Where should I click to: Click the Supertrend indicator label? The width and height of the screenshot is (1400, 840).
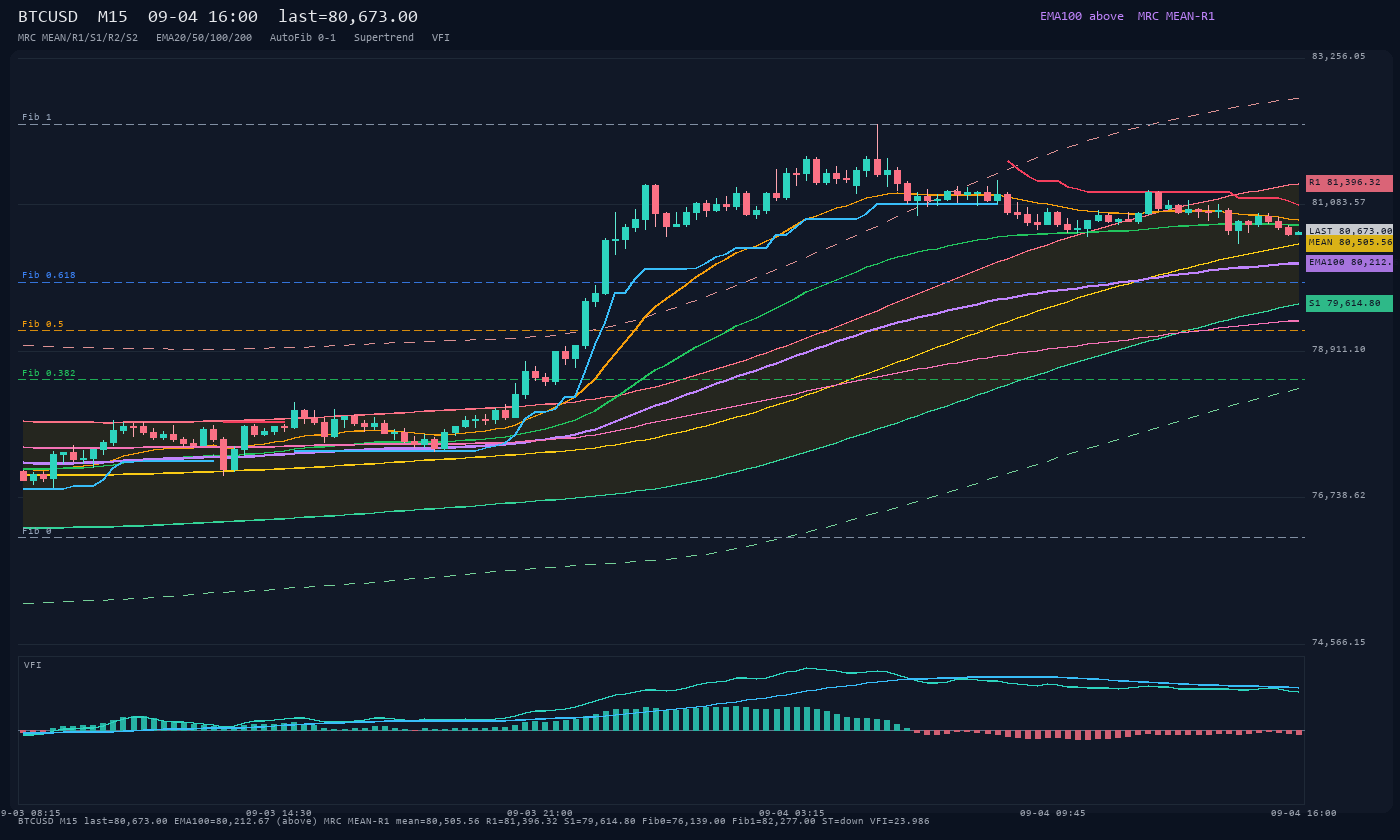pos(384,38)
